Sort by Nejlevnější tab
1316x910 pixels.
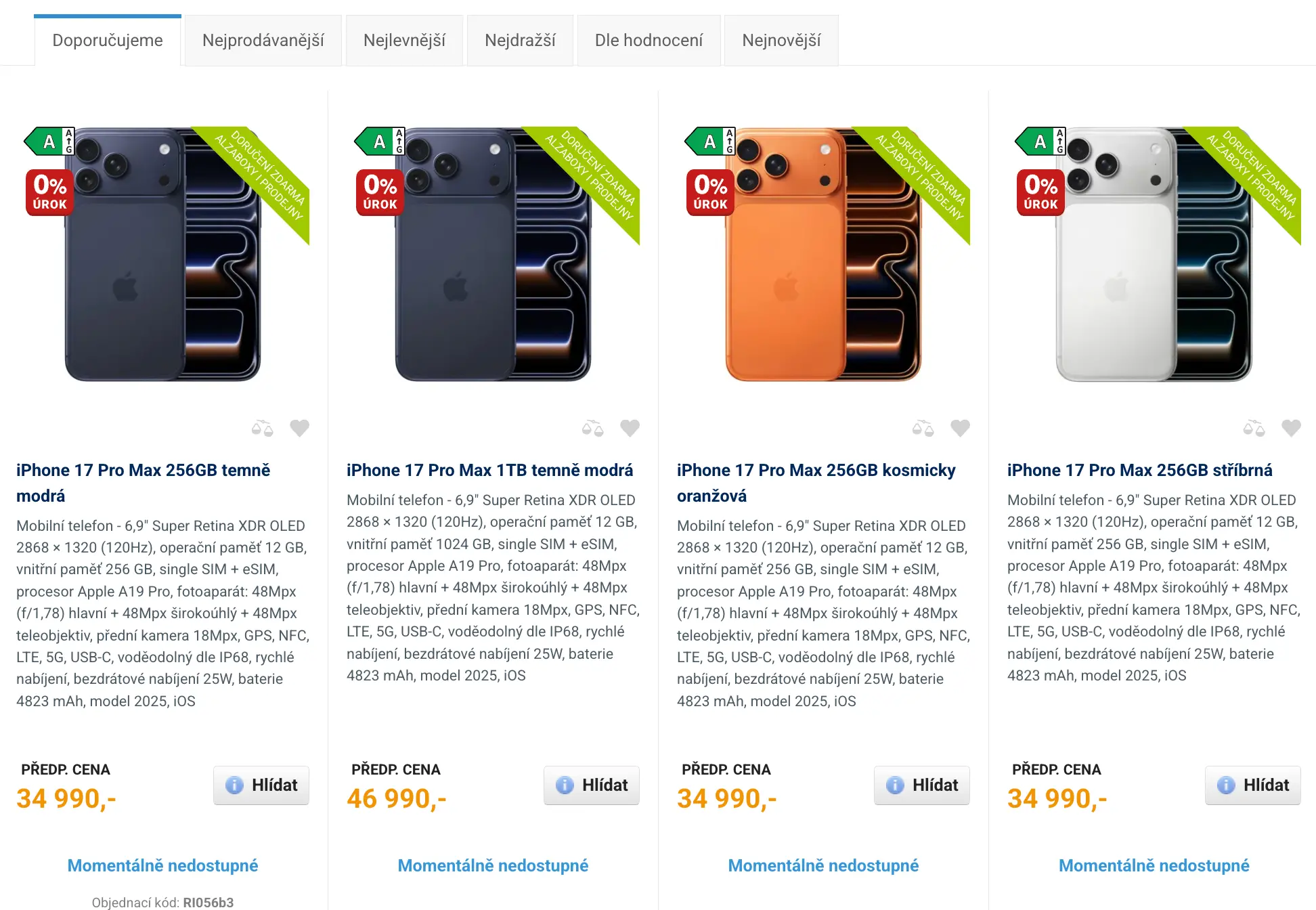404,41
